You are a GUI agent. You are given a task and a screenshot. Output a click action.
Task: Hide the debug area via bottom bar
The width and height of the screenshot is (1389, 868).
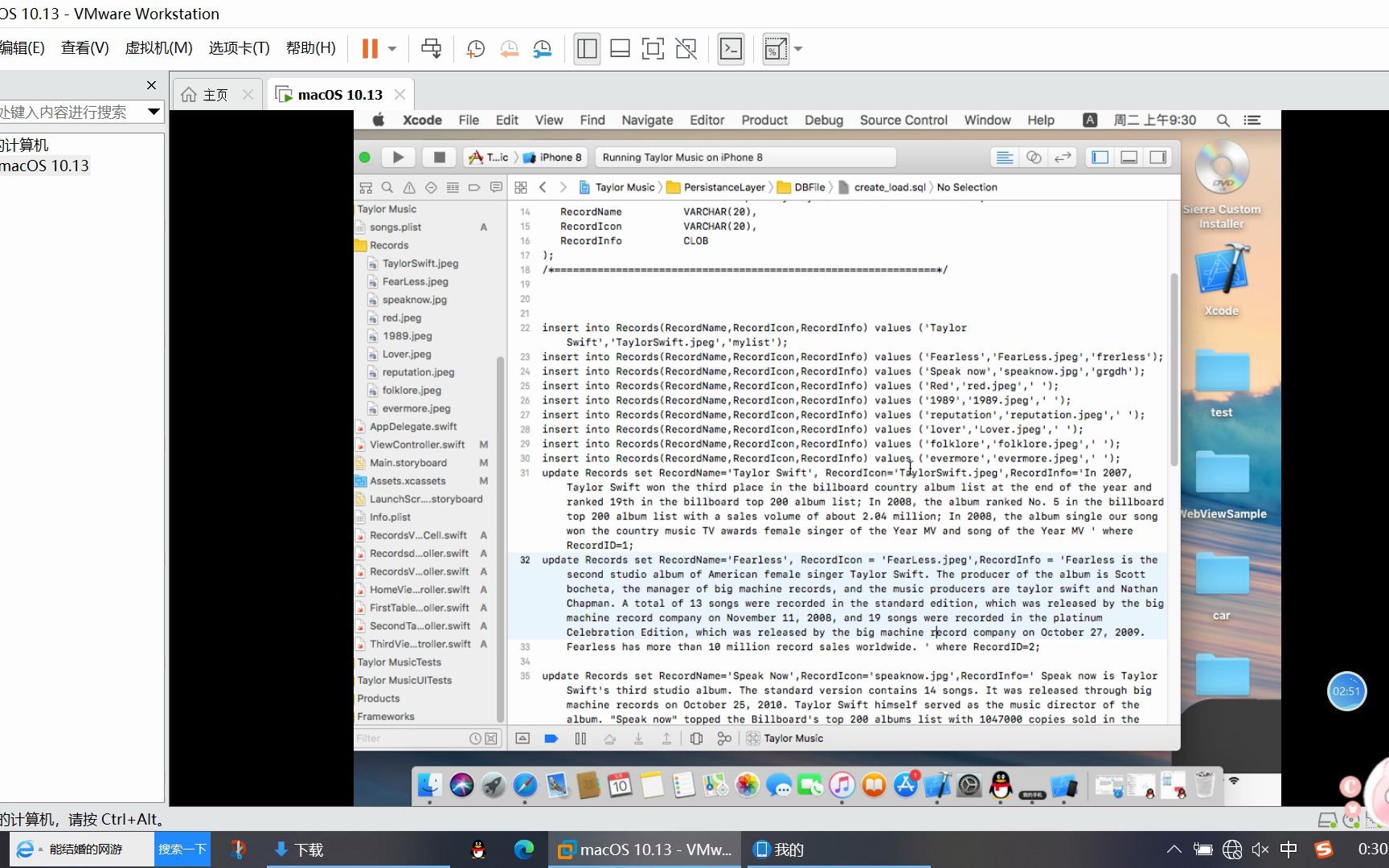(x=522, y=739)
